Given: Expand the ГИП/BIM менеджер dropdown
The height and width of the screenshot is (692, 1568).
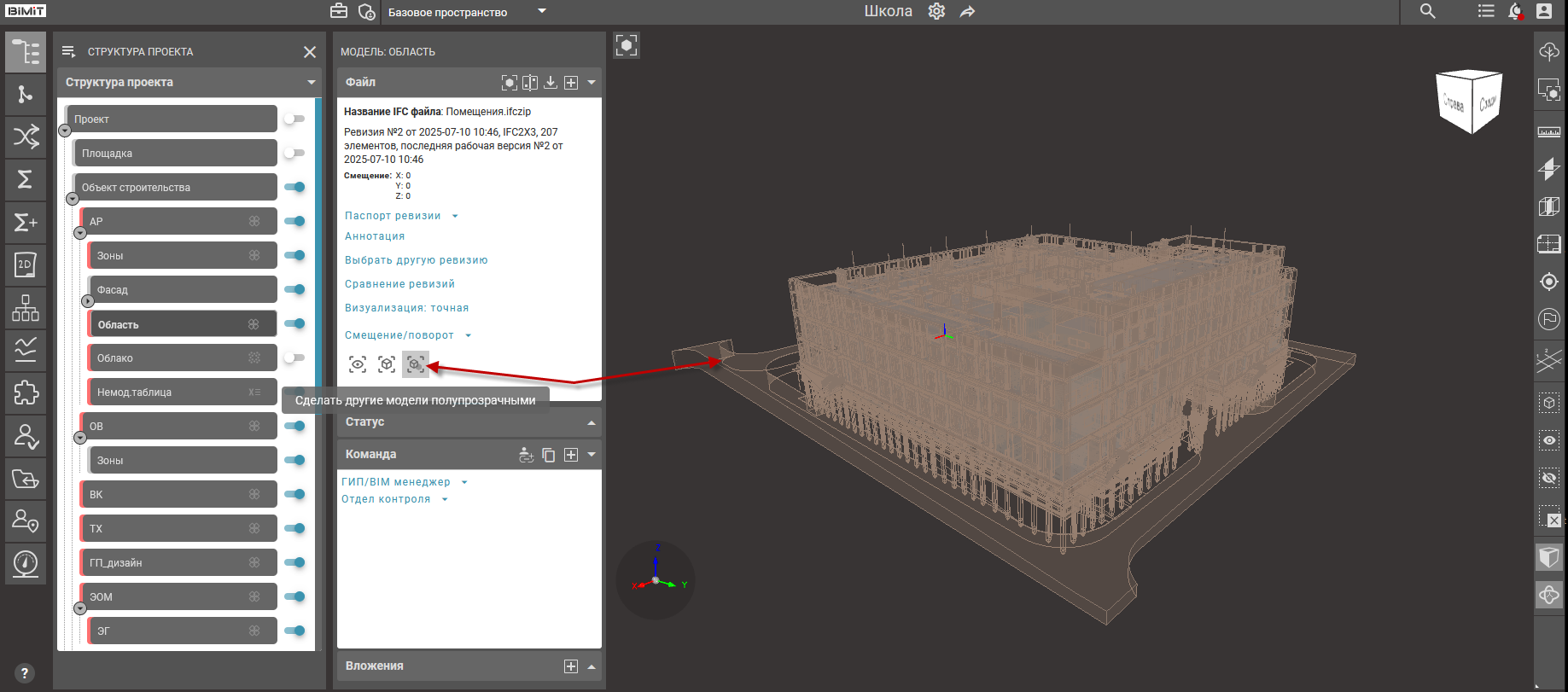Looking at the screenshot, I should click(464, 482).
